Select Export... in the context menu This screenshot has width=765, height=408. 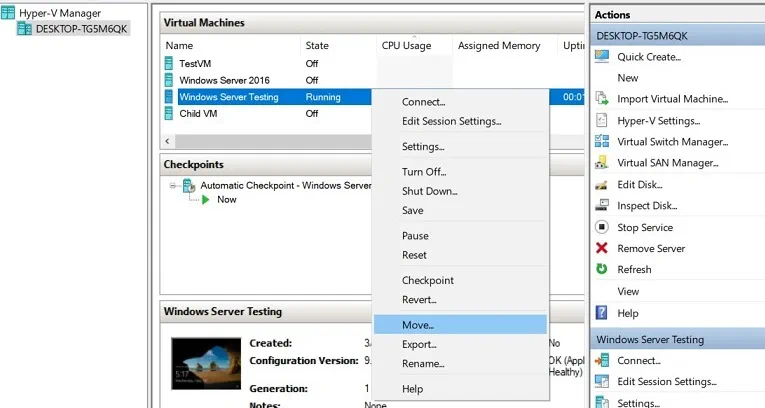tap(419, 344)
